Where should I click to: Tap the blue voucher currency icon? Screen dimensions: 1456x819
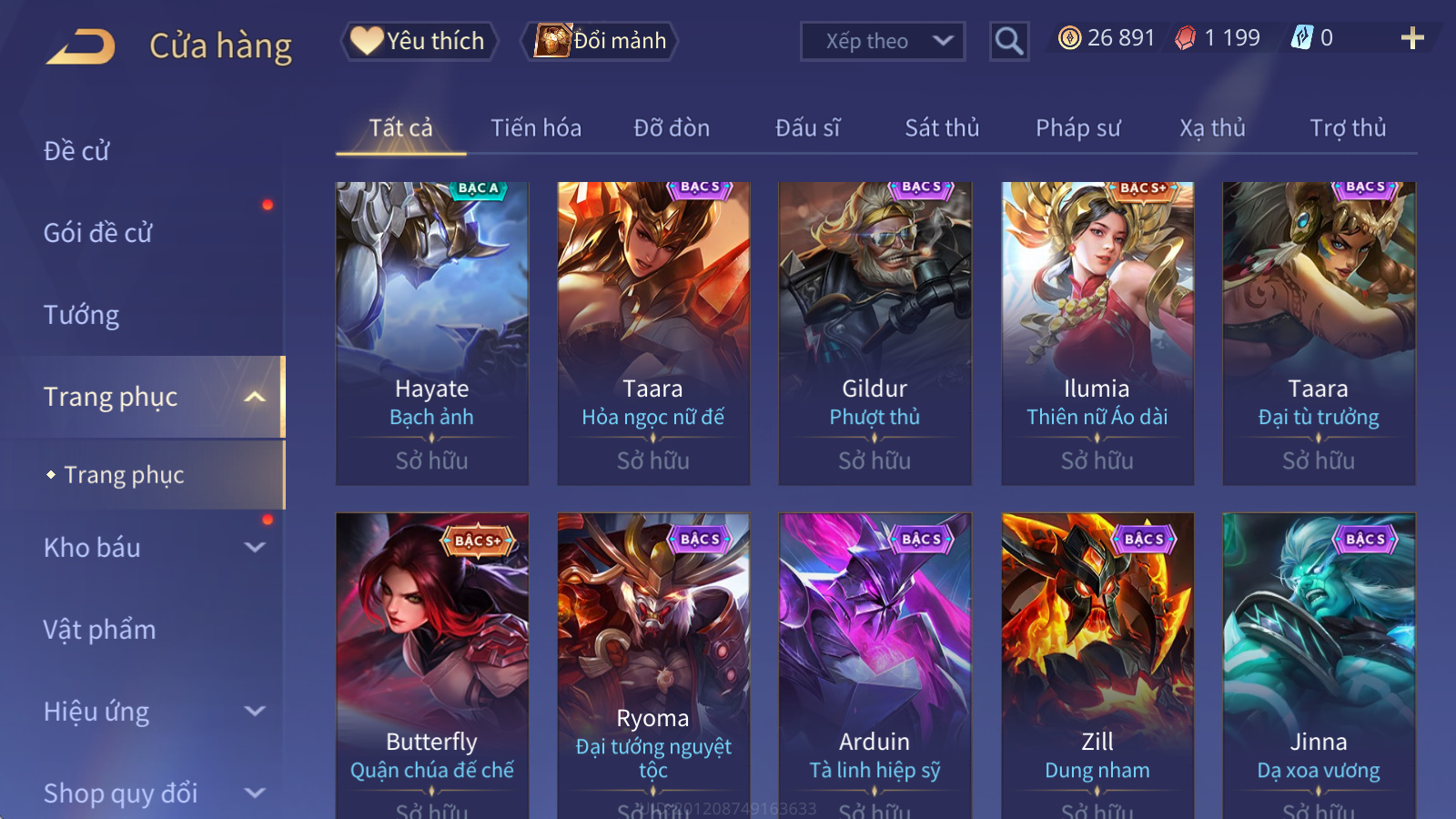click(1302, 37)
